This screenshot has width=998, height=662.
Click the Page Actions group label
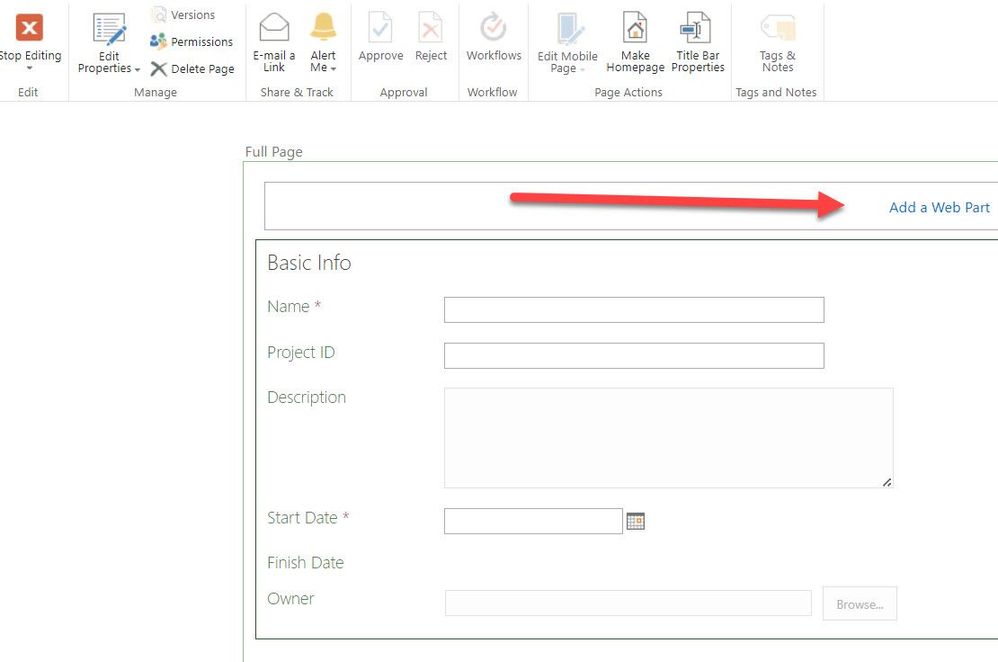coord(628,92)
